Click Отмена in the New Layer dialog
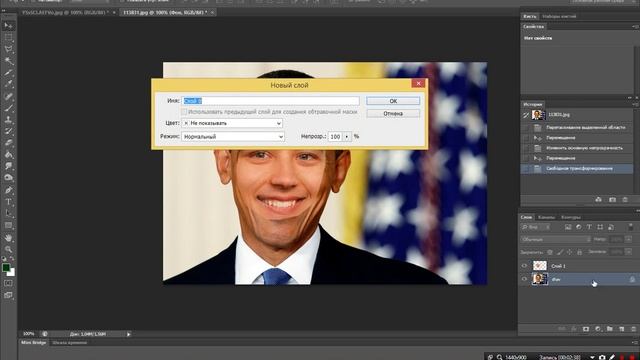 [393, 113]
